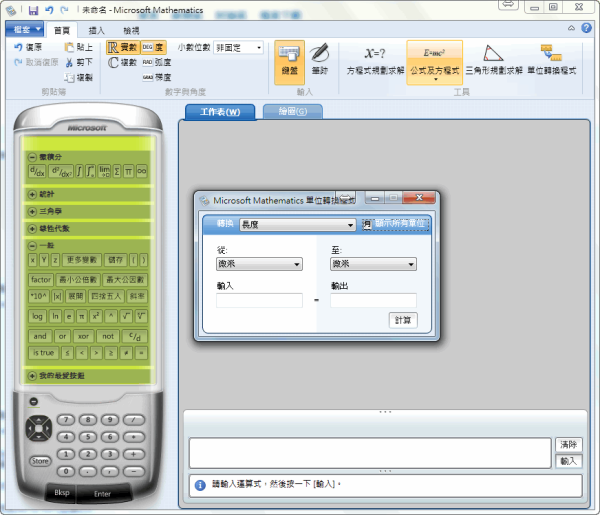
Task: Click the Save icon in title bar
Action: [33, 10]
